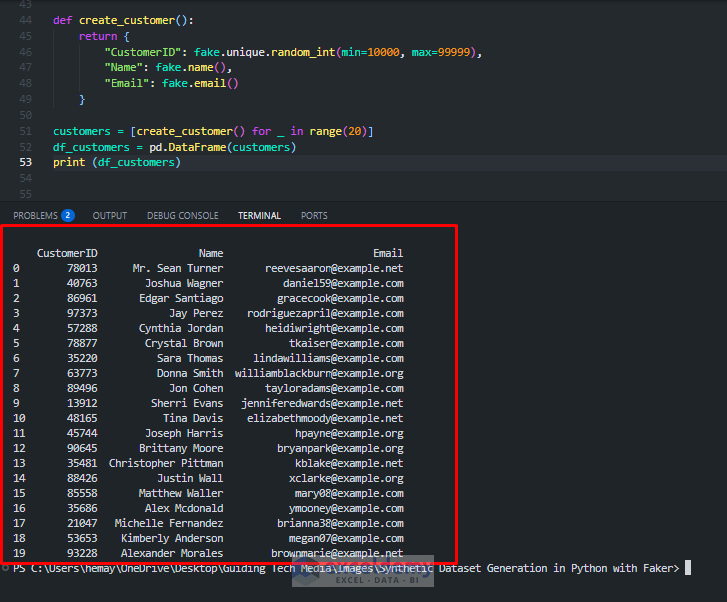Select the TERMINAL tab
Image resolution: width=727 pixels, height=602 pixels.
(x=259, y=216)
